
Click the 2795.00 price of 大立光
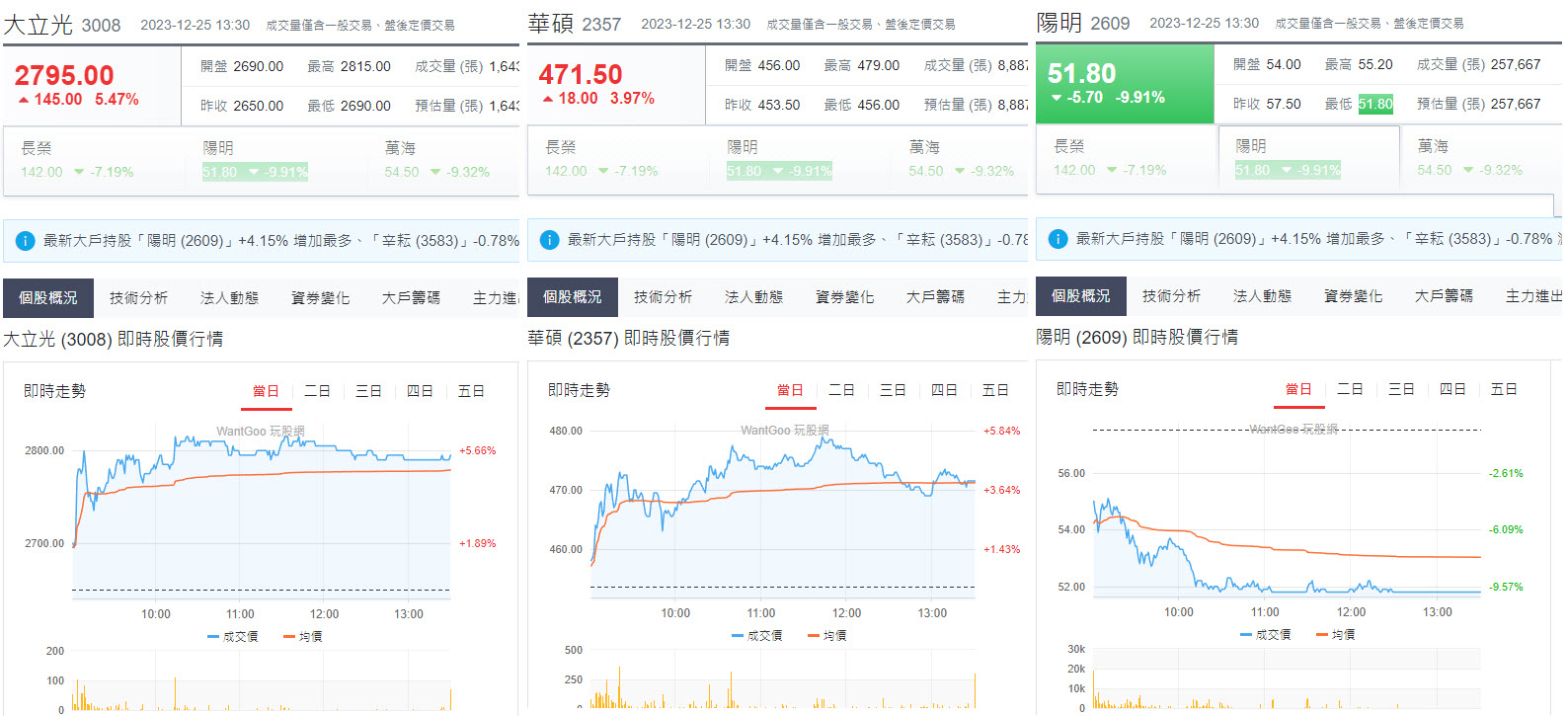coord(64,75)
